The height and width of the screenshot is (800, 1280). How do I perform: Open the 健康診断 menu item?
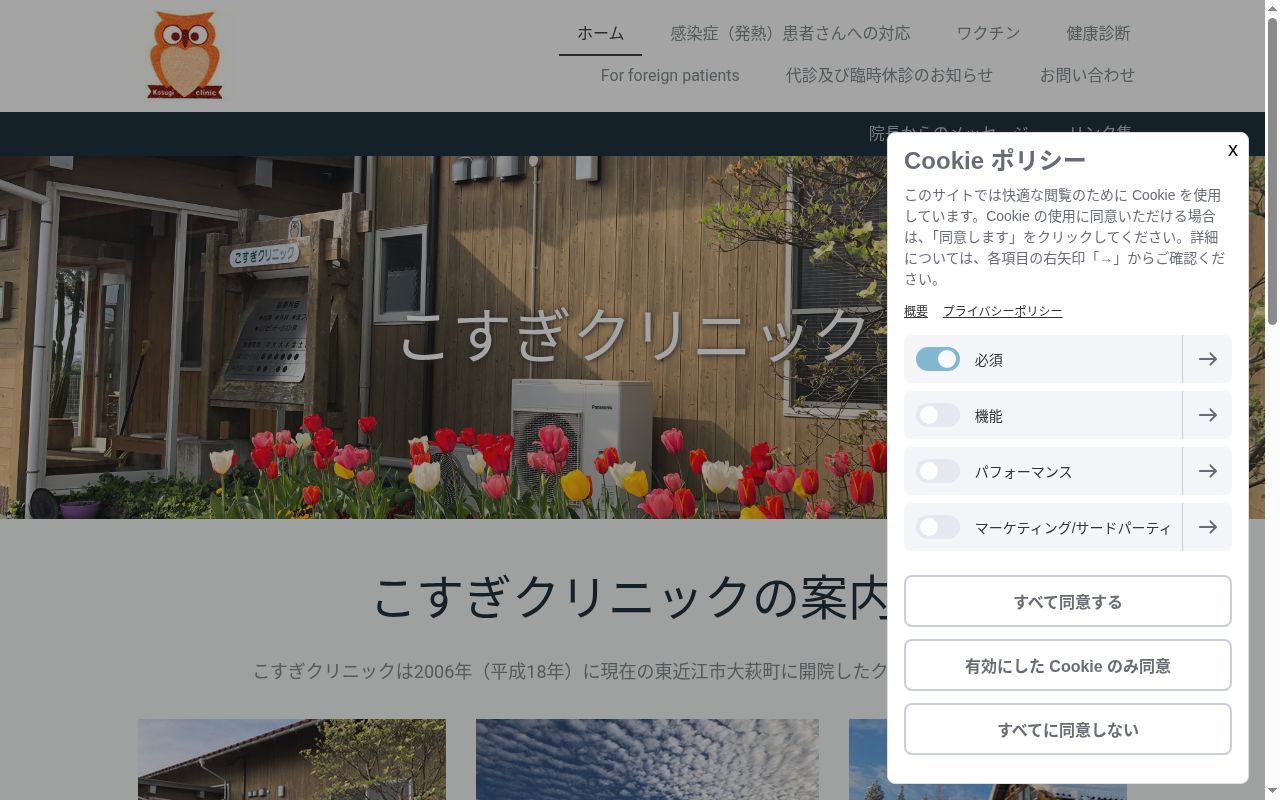[x=1098, y=33]
